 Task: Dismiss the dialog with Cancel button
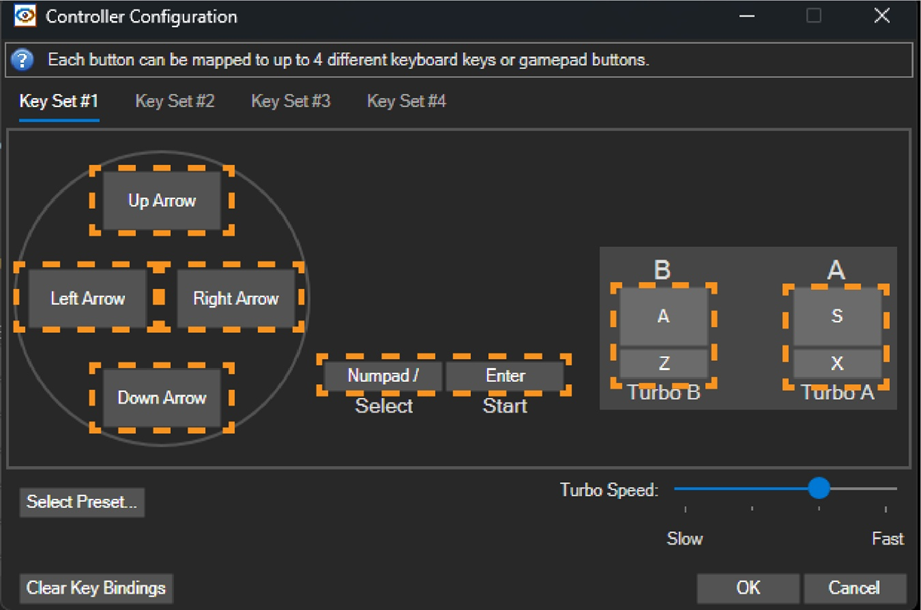(854, 588)
